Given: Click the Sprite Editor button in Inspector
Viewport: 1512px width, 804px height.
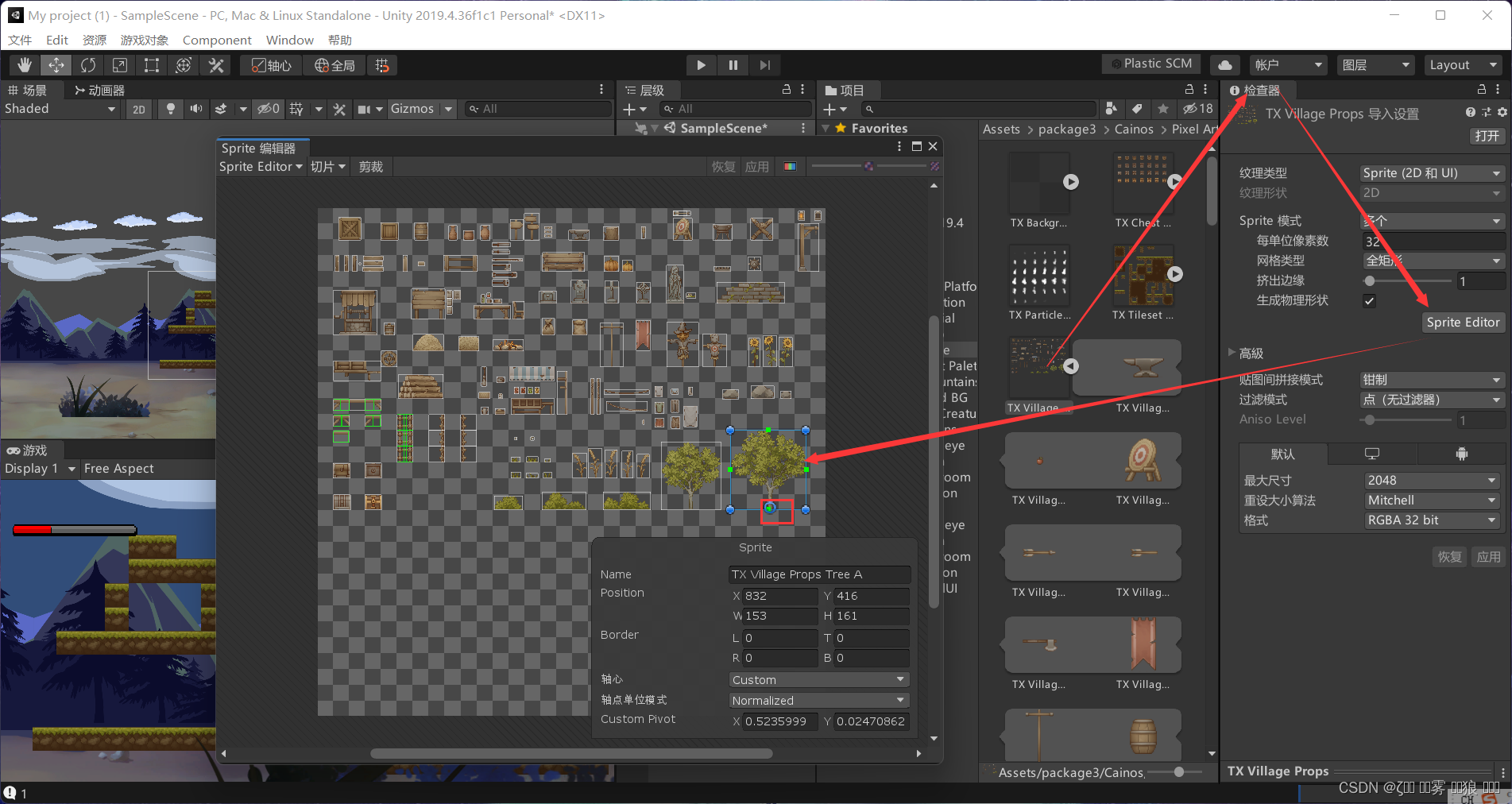Looking at the screenshot, I should pos(1463,323).
